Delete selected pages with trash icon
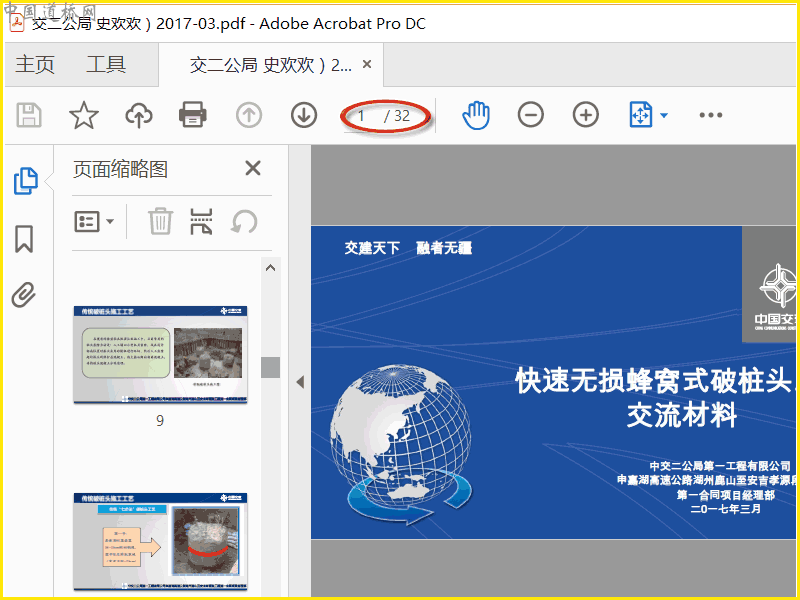 coord(161,221)
